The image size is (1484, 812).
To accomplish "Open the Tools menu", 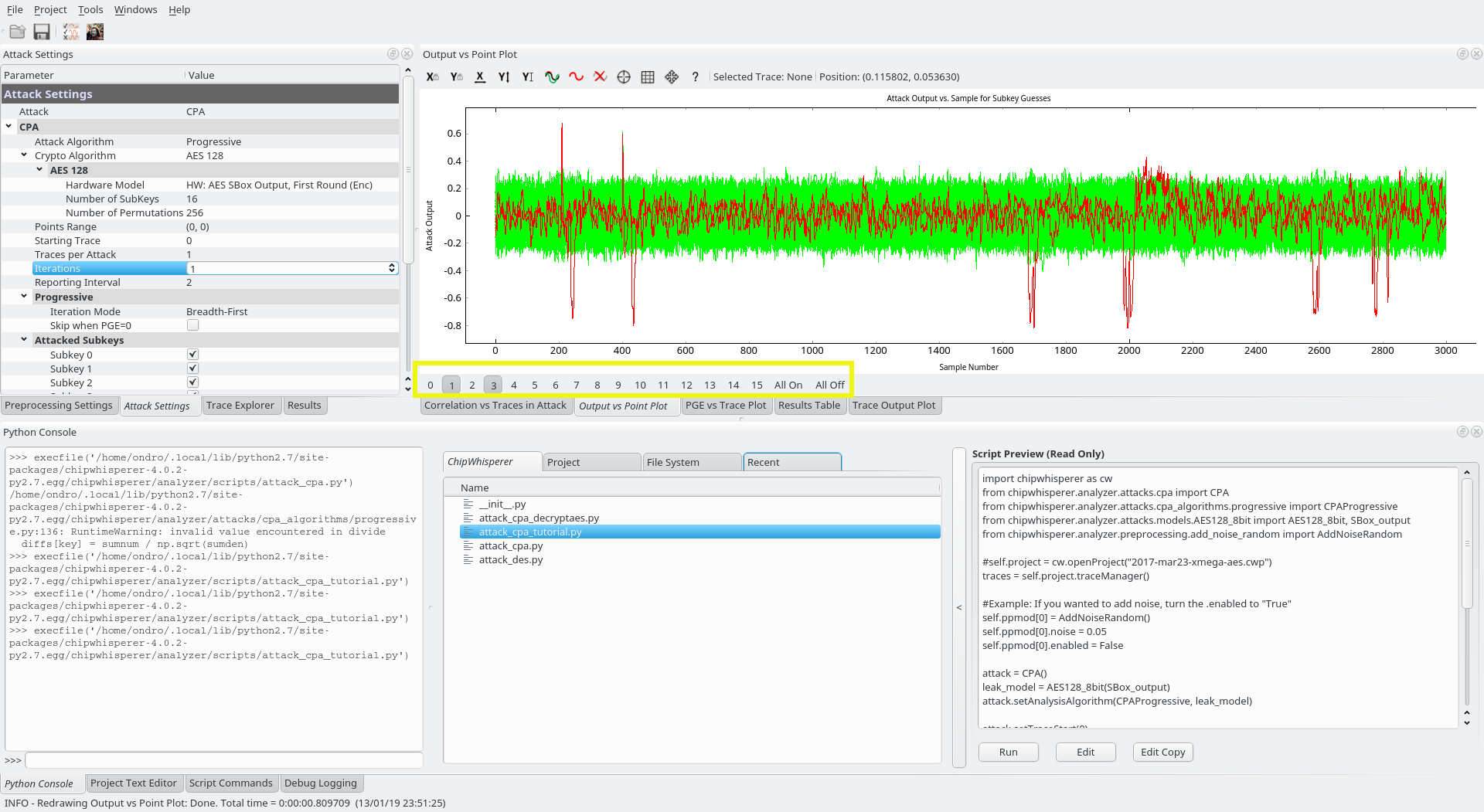I will (90, 9).
